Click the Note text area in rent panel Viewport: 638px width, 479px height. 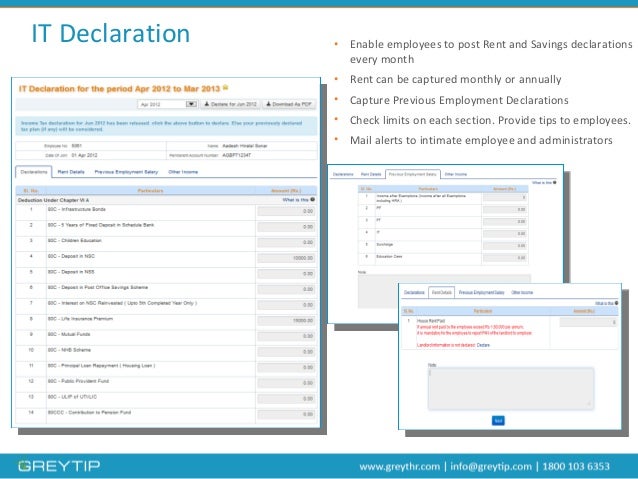click(x=511, y=388)
